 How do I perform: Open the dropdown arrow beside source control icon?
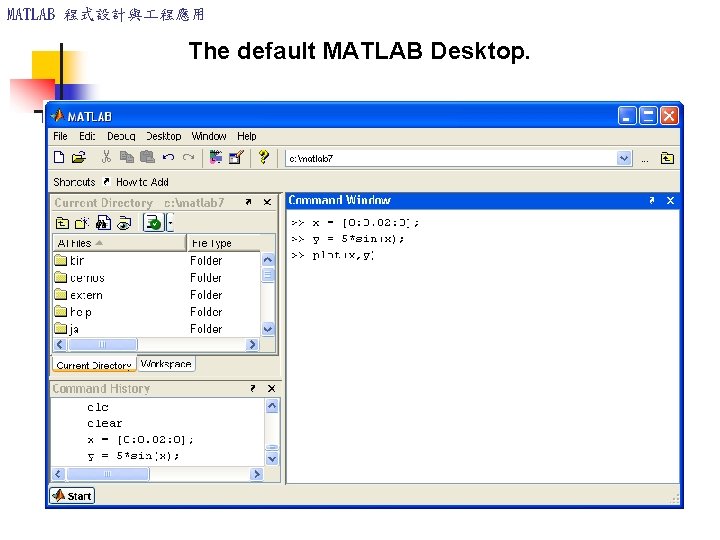point(170,223)
